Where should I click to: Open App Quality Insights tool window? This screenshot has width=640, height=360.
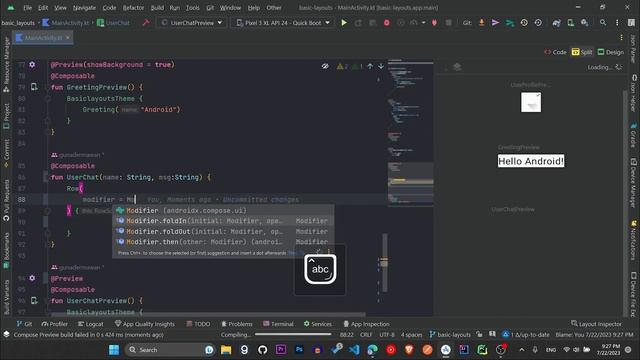(144, 324)
